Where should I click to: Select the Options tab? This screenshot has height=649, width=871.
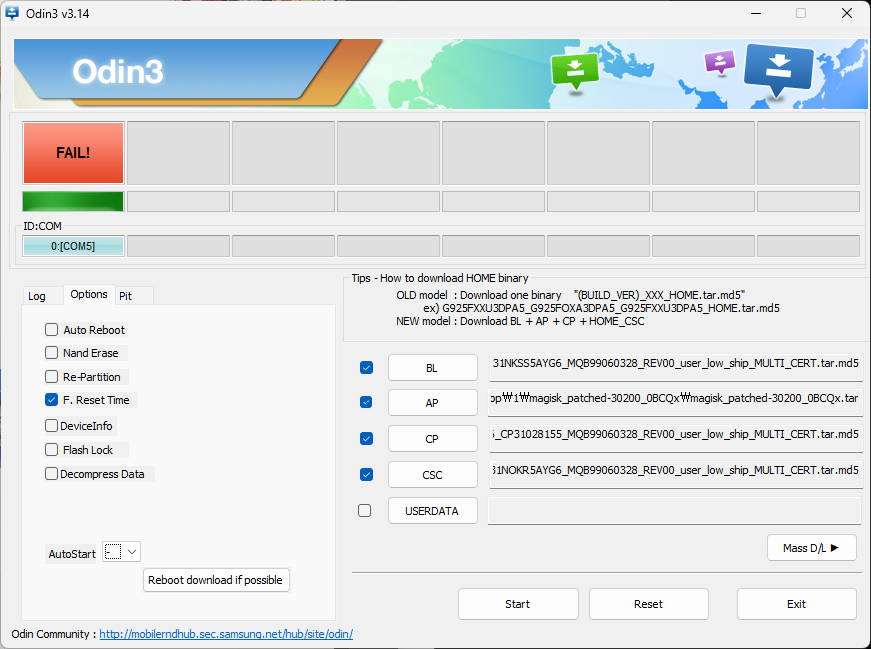[x=89, y=294]
